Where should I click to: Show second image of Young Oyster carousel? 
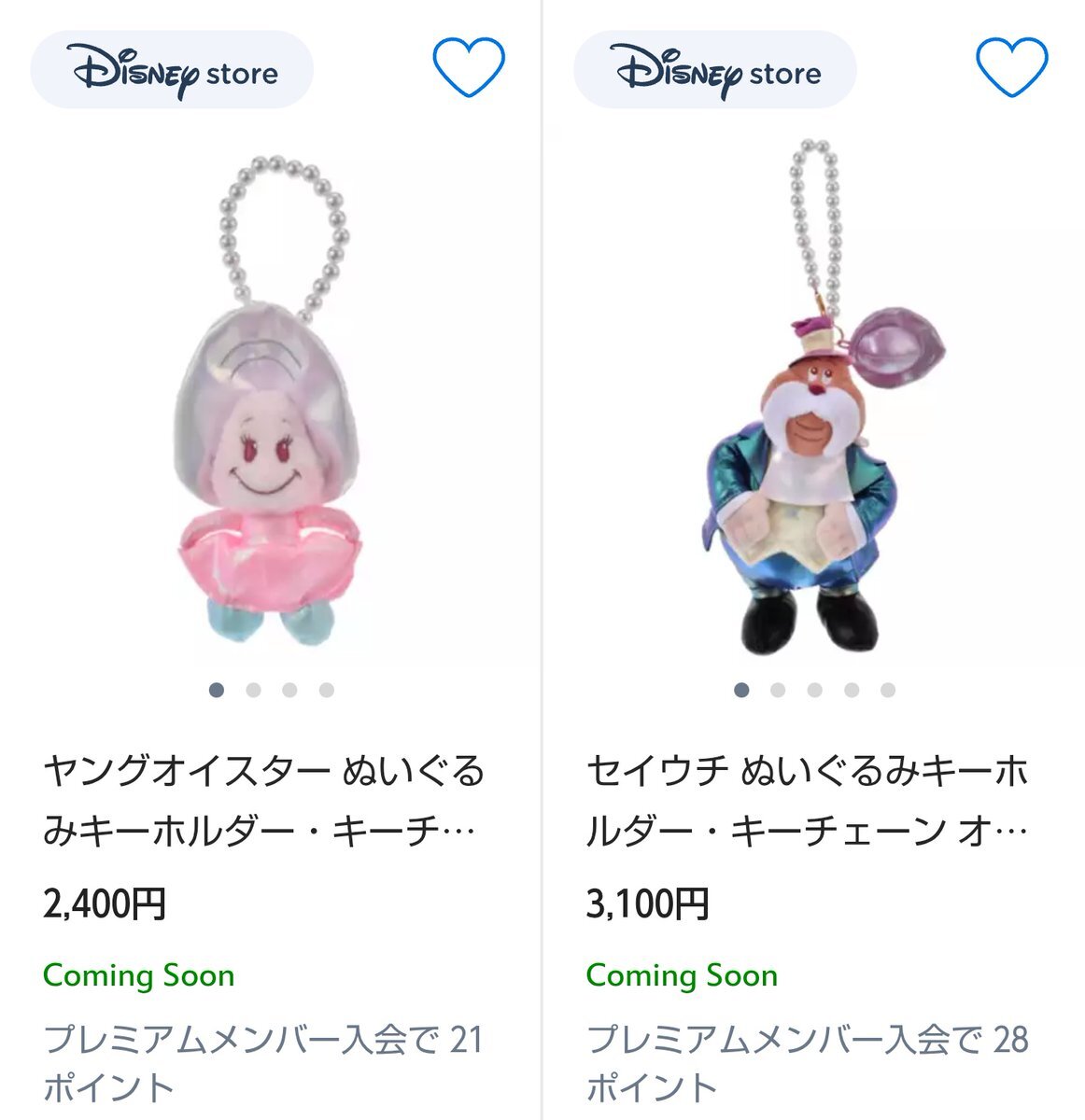[253, 691]
